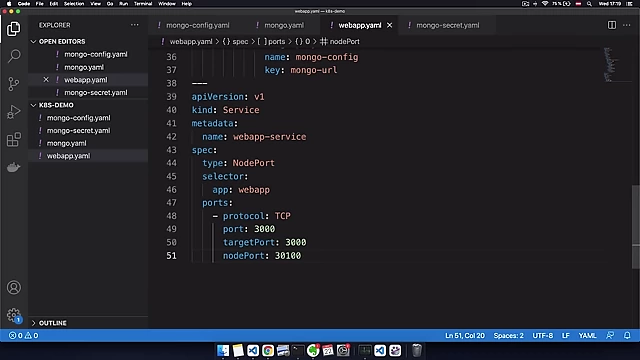Open notifications bell in status bar
The height and width of the screenshot is (360, 640).
point(627,336)
